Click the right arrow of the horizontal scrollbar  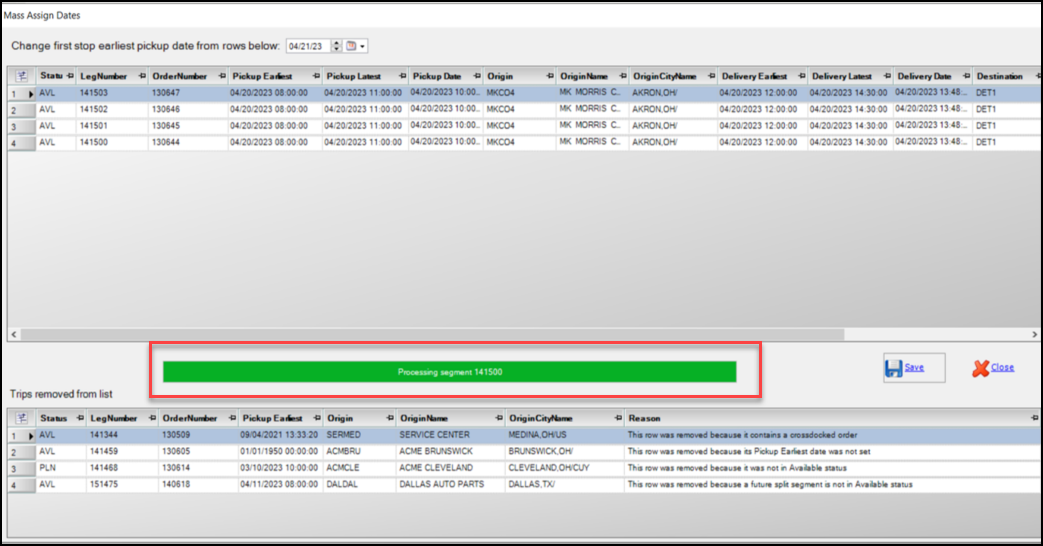click(x=1034, y=335)
